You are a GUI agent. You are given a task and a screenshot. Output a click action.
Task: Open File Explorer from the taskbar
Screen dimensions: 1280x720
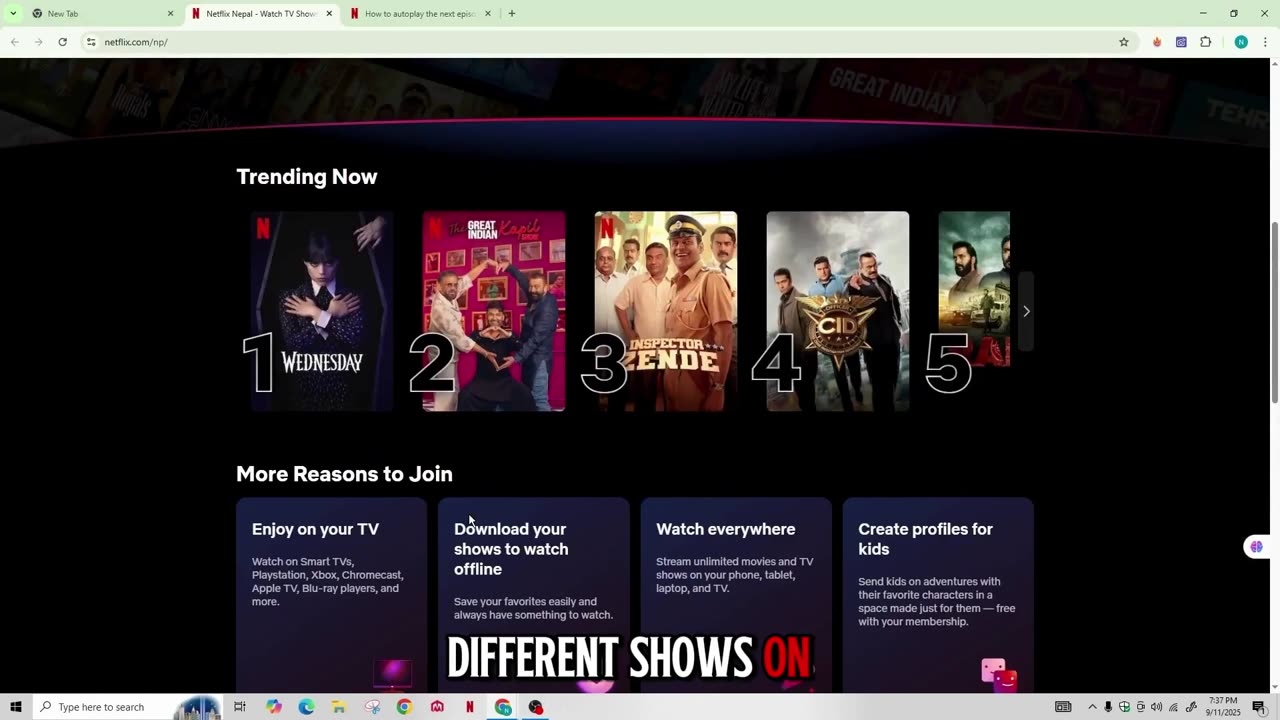(339, 707)
